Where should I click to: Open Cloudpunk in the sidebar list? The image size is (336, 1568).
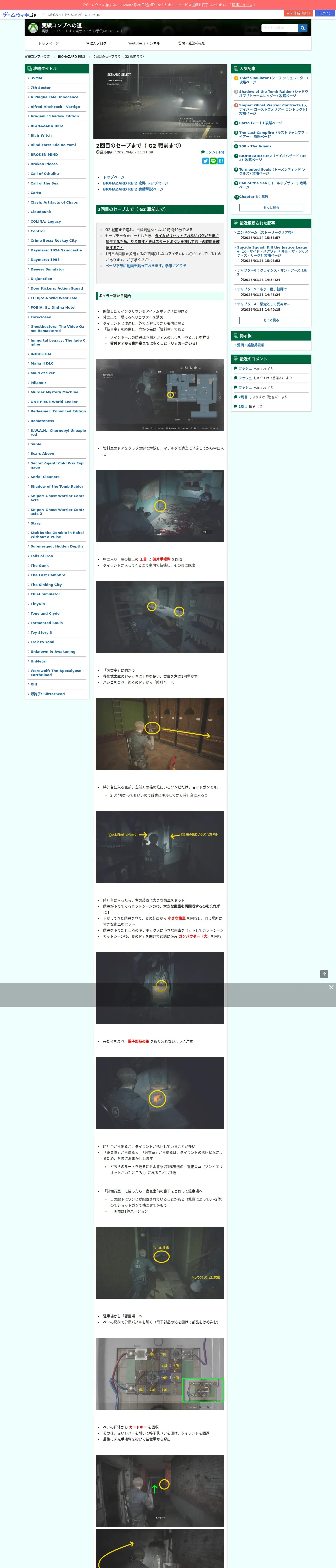(x=41, y=212)
